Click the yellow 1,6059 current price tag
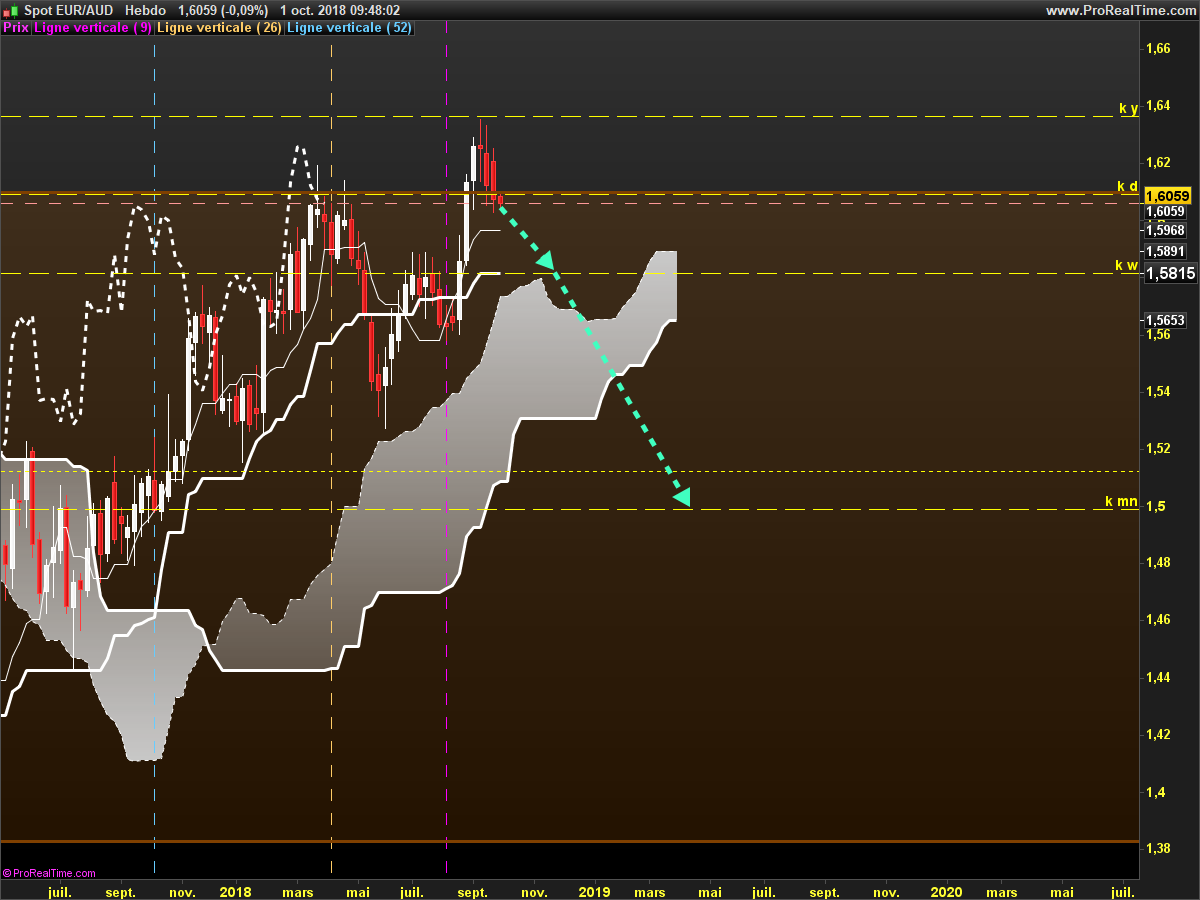This screenshot has height=900, width=1200. click(1165, 196)
